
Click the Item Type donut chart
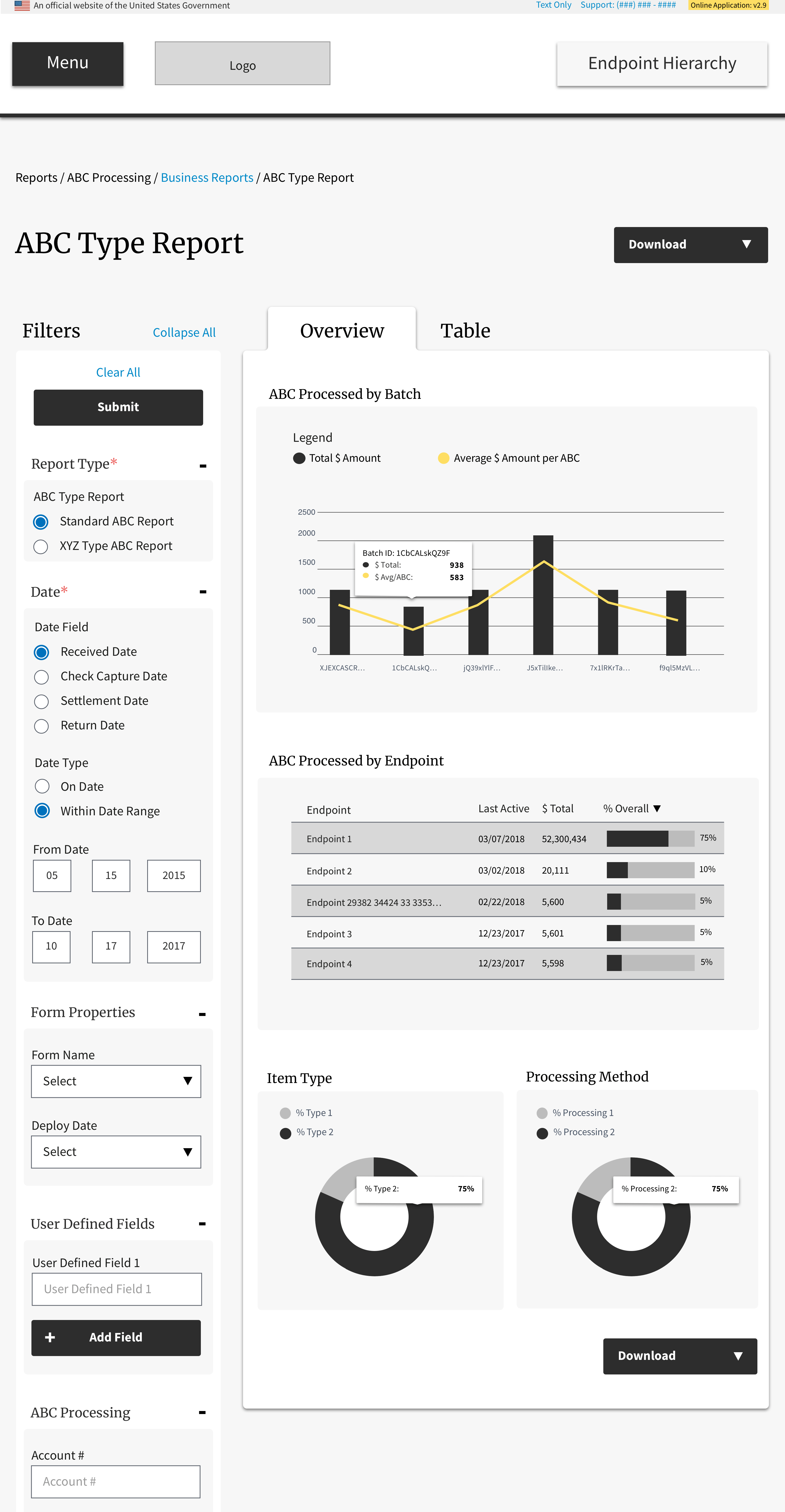(374, 1217)
